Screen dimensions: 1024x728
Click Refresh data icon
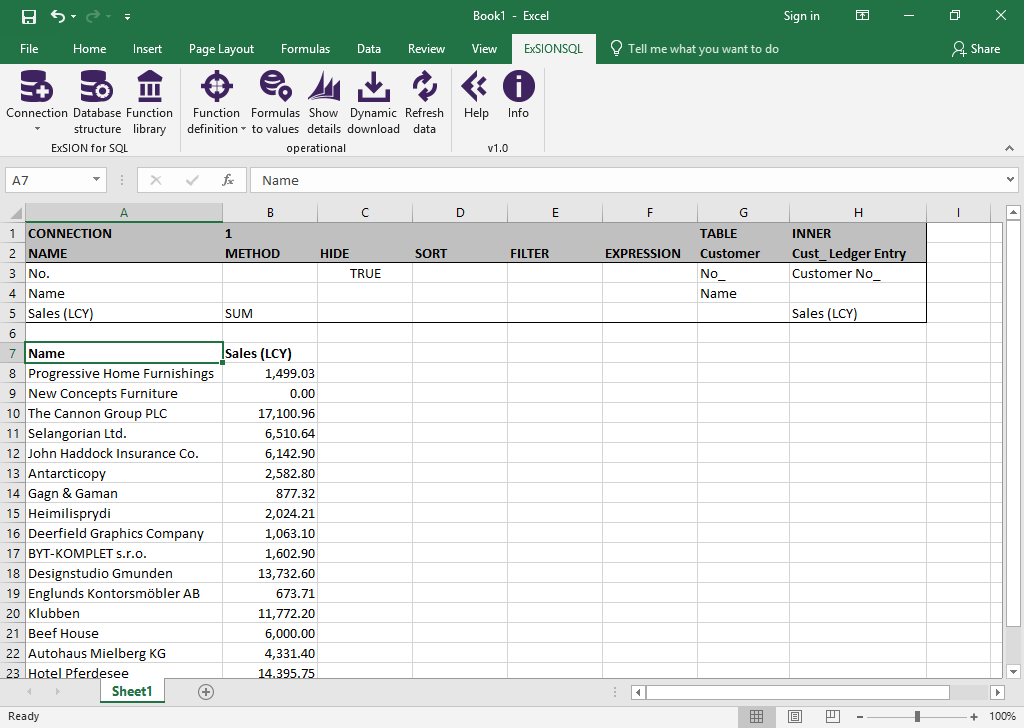pos(424,87)
